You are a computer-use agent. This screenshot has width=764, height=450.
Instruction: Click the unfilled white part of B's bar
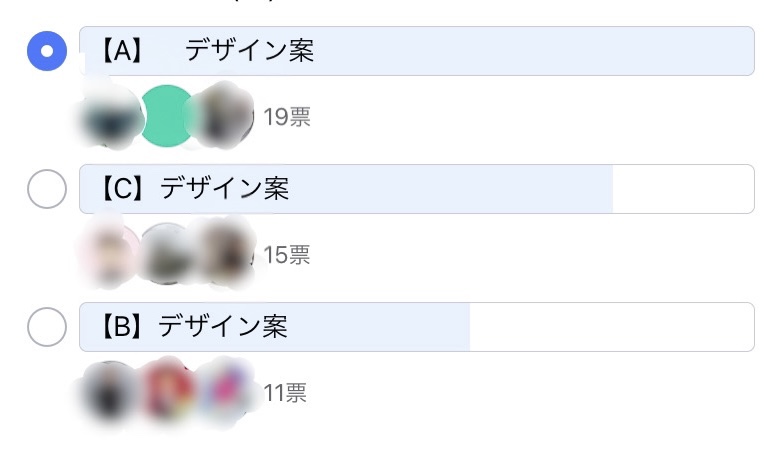tap(610, 327)
